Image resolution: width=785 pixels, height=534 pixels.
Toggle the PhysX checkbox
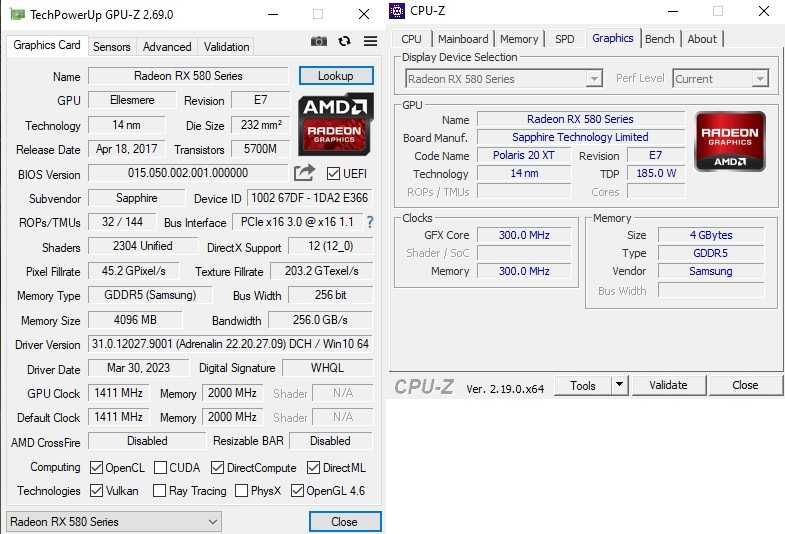pyautogui.click(x=241, y=490)
